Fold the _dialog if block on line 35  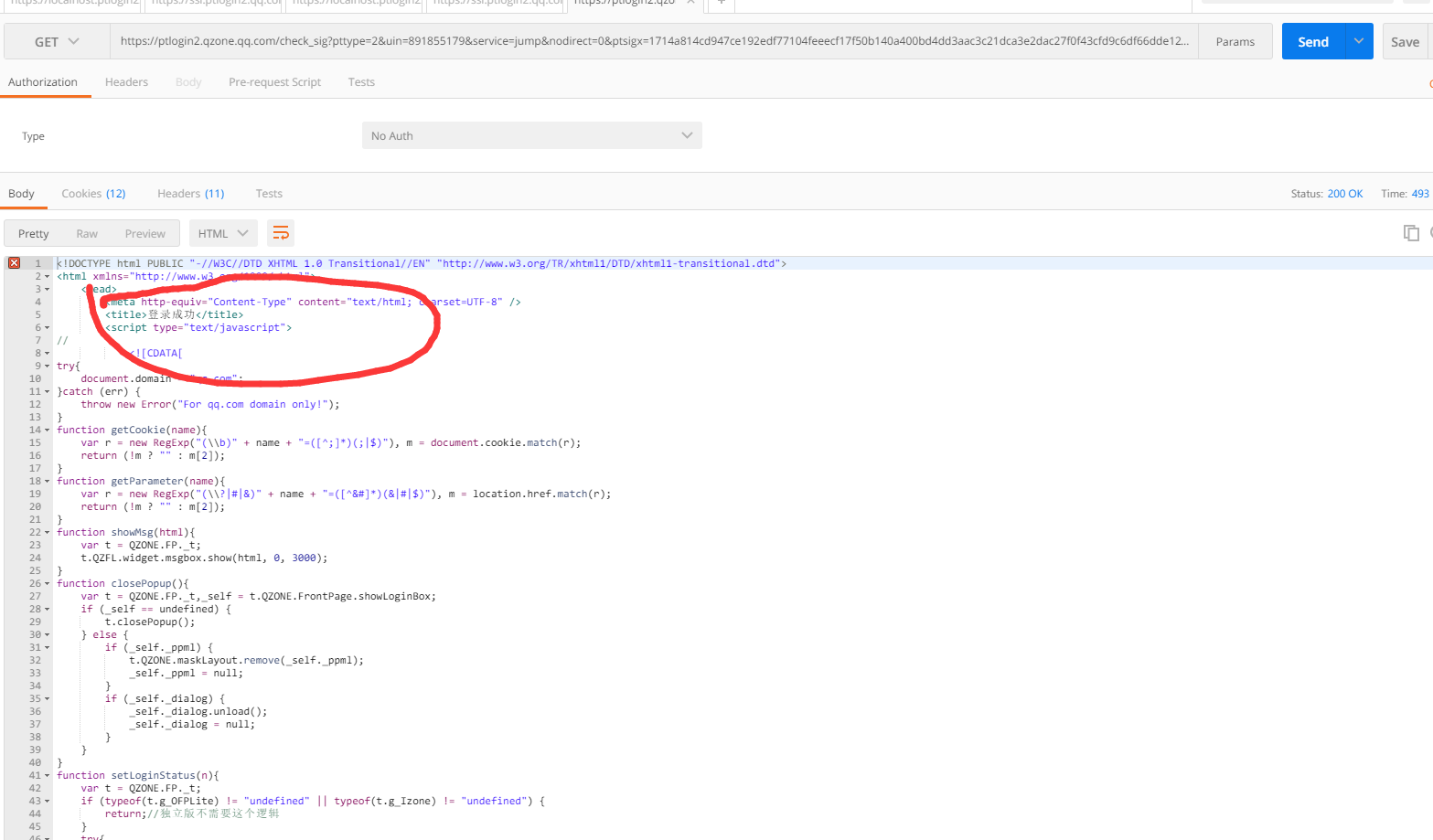click(x=48, y=698)
